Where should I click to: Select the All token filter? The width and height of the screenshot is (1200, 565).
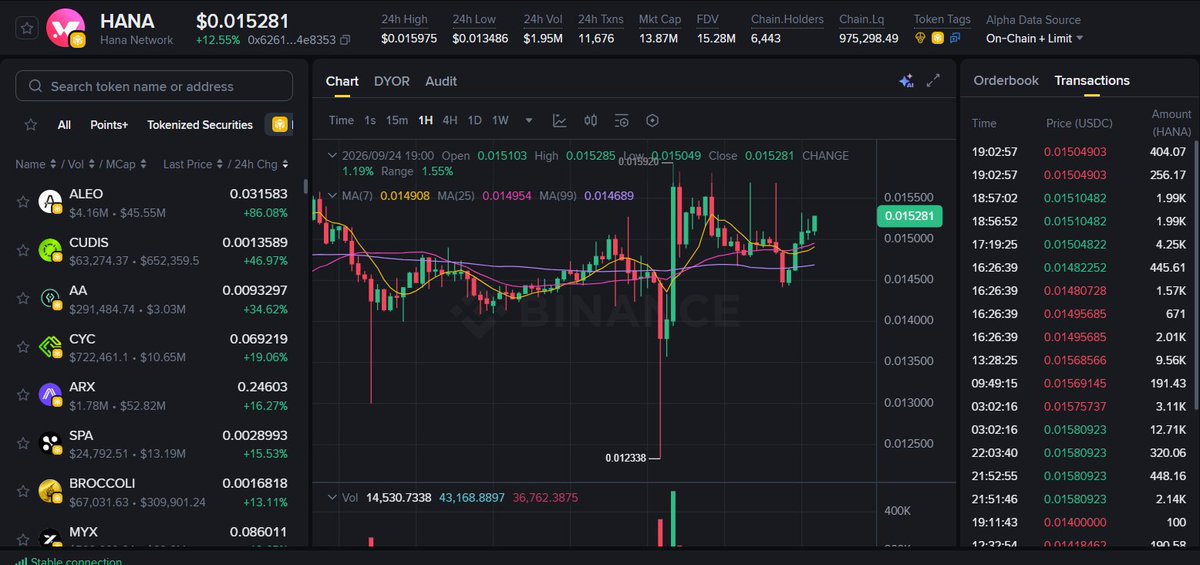pos(64,125)
